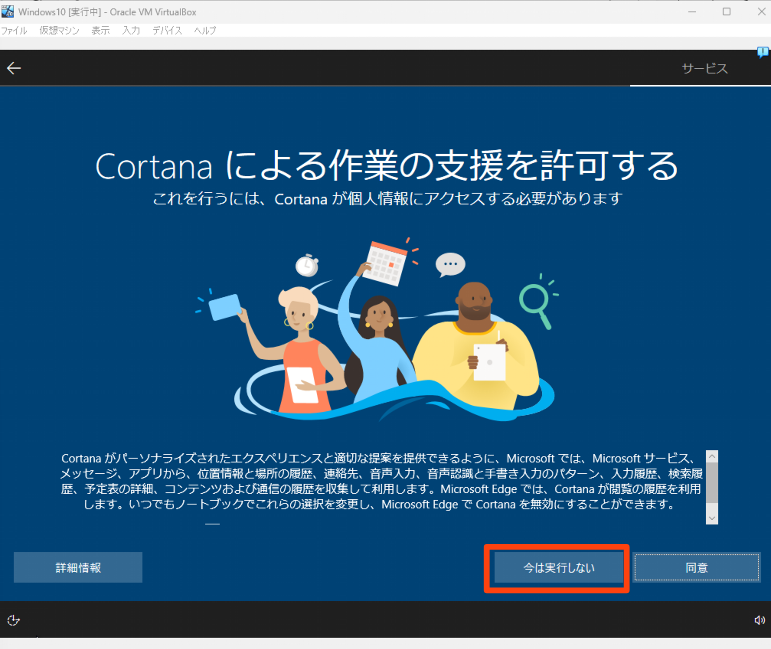The width and height of the screenshot is (771, 649).
Task: Maximize the VirtualBox window
Action: tap(726, 12)
